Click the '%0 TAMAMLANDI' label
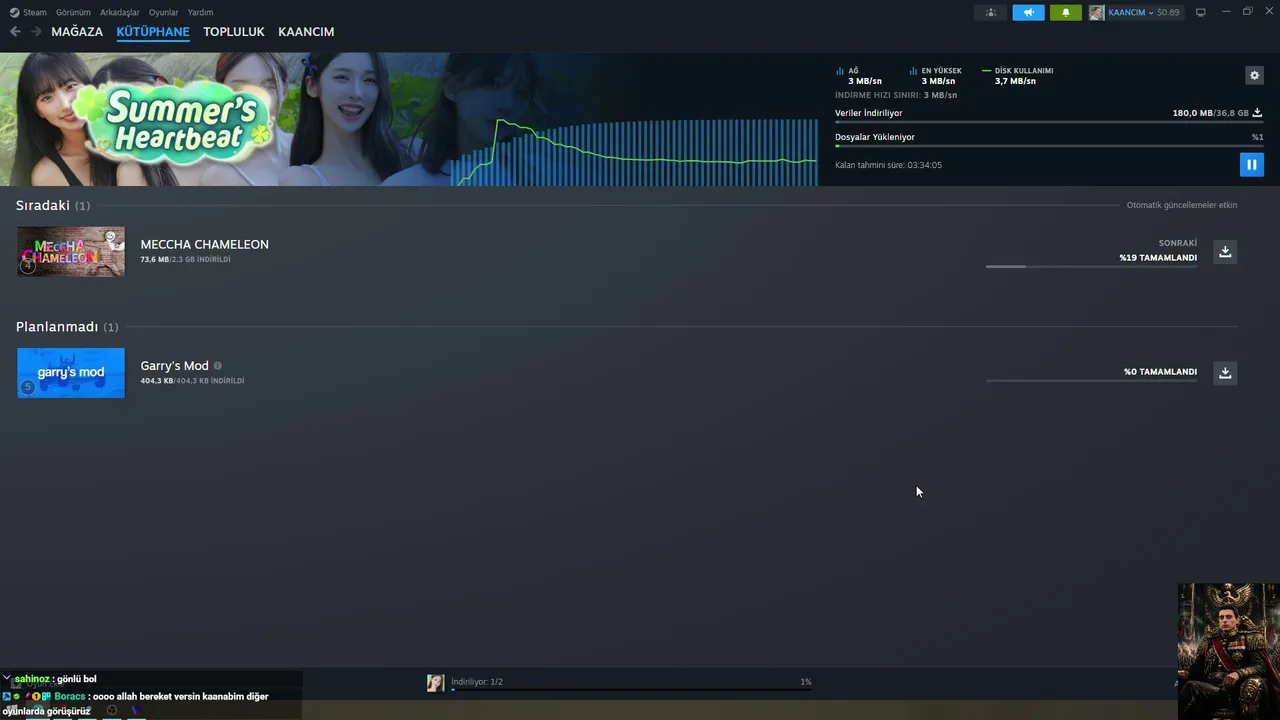1280x720 pixels. point(1160,372)
